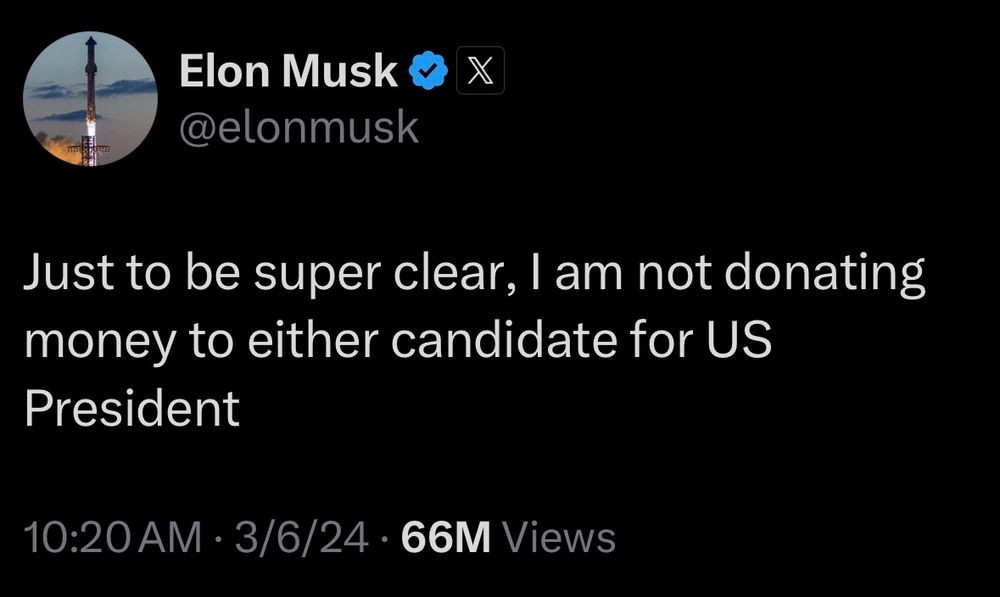Click the Views label
The image size is (1000, 597).
click(559, 537)
